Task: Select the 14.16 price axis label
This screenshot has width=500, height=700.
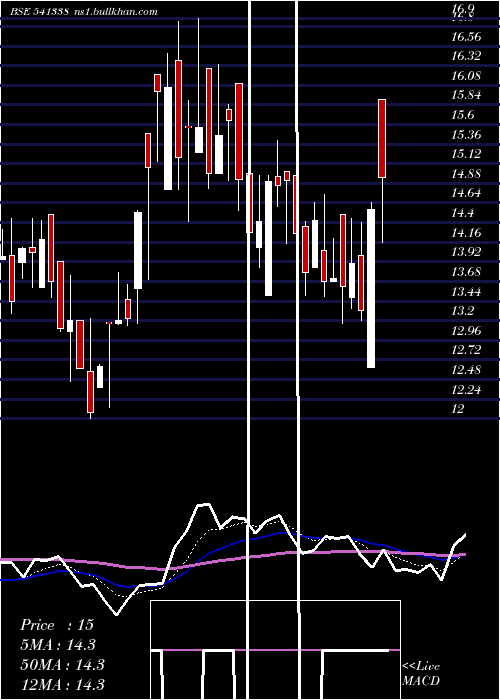Action: point(466,233)
